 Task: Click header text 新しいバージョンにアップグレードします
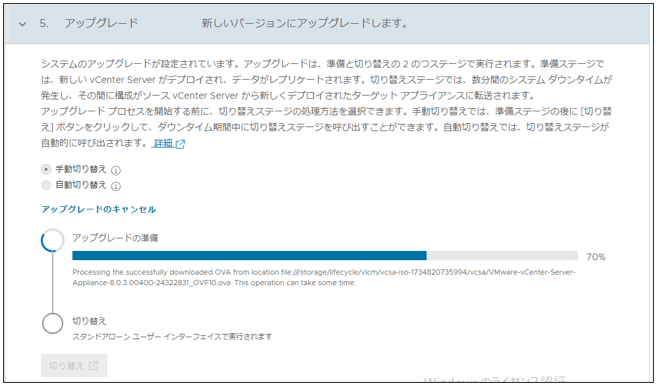(305, 23)
